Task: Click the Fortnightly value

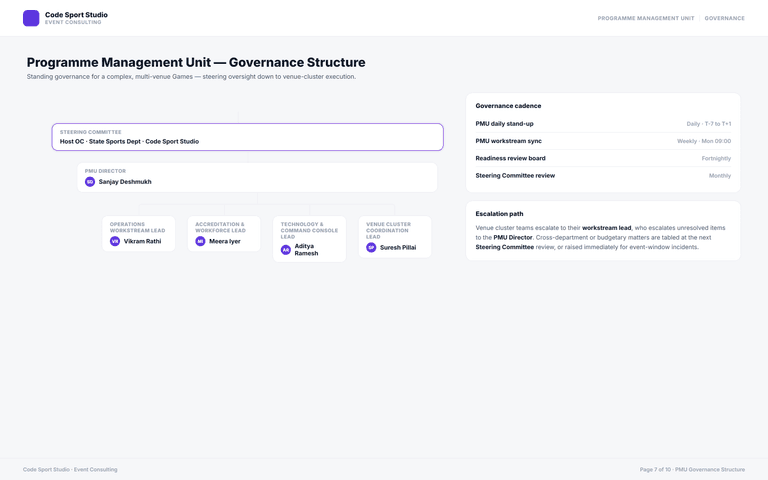Action: pos(716,158)
